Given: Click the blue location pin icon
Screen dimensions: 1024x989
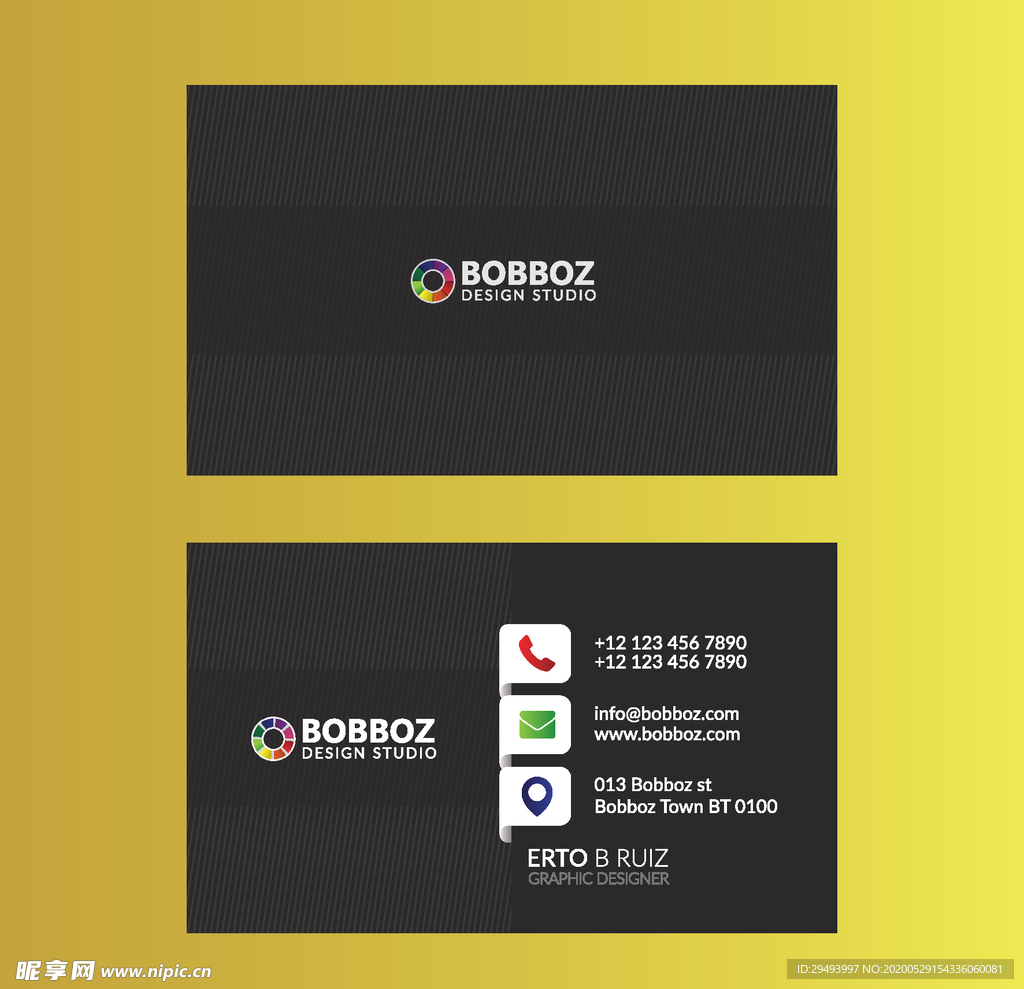Looking at the screenshot, I should click(537, 796).
